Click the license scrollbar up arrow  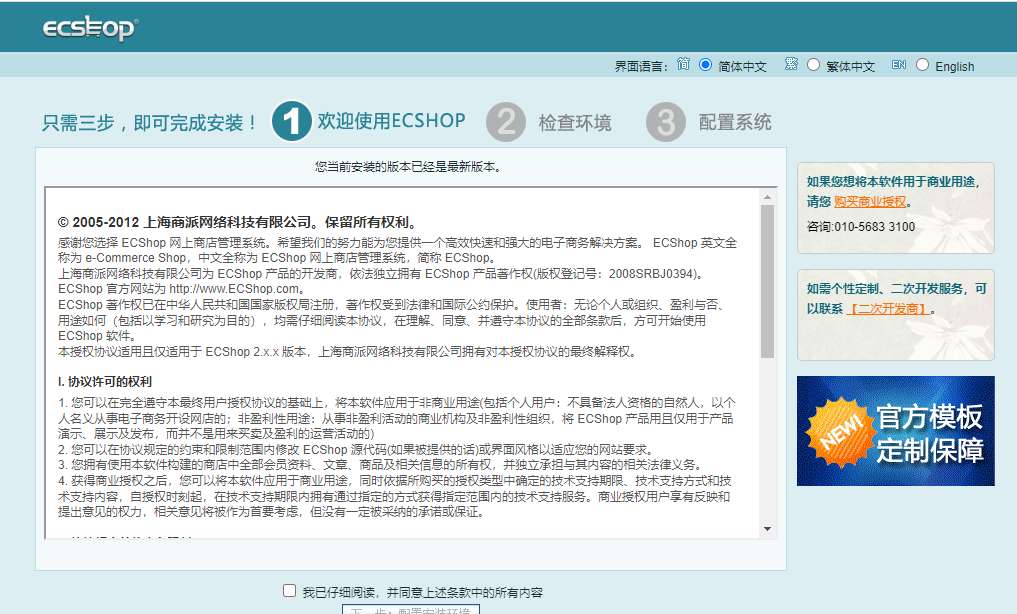tap(768, 194)
